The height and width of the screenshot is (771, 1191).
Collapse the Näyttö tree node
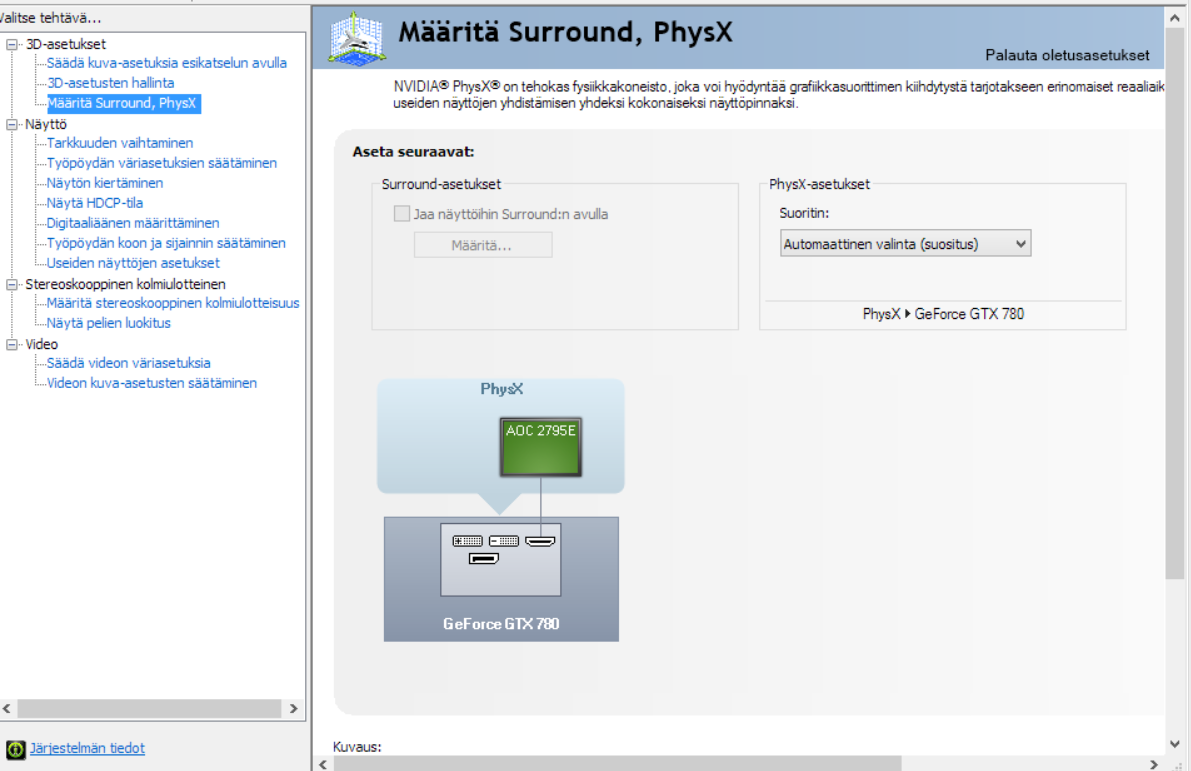point(12,125)
